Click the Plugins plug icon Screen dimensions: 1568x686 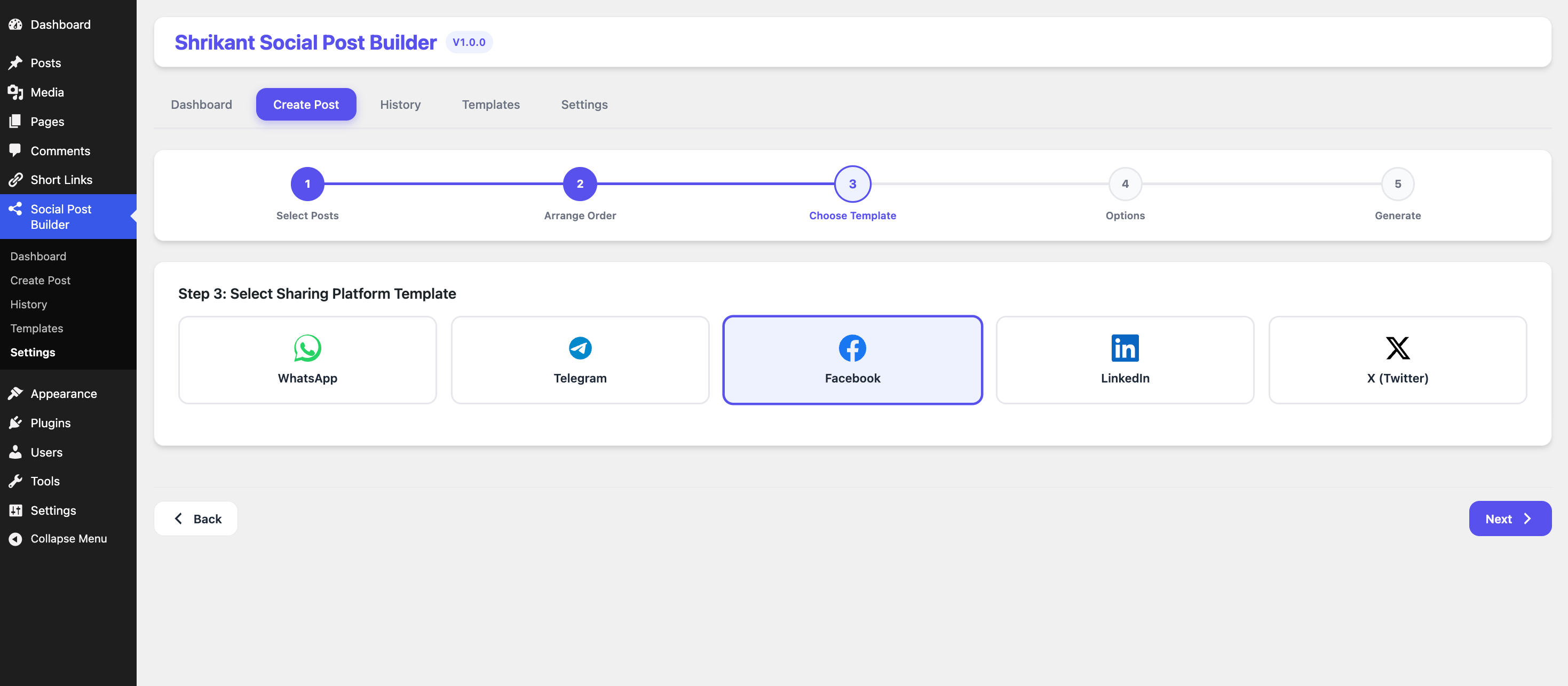(15, 422)
